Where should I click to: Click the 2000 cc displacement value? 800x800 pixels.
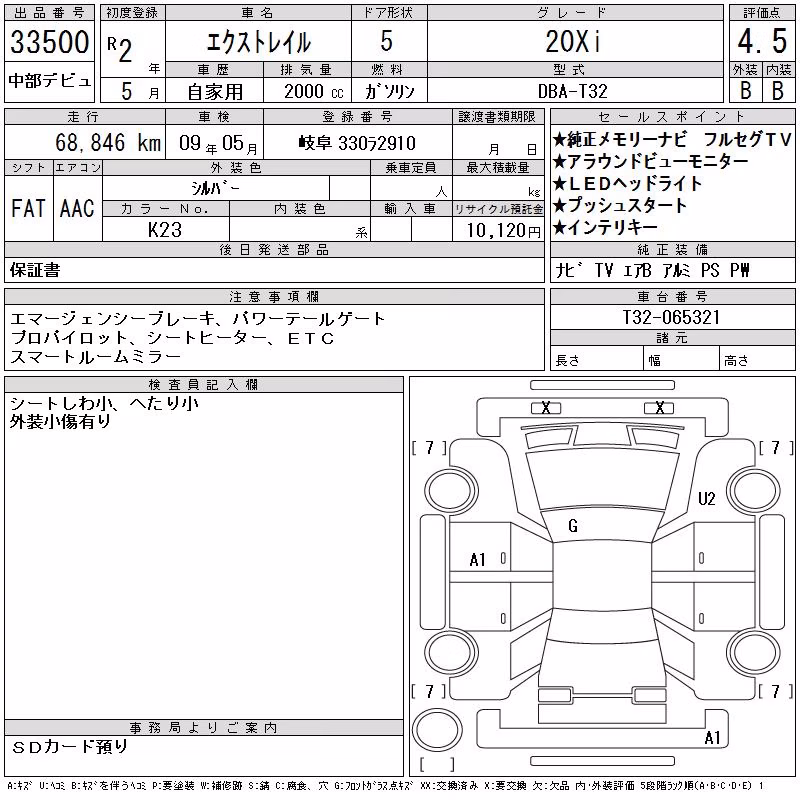coord(313,91)
